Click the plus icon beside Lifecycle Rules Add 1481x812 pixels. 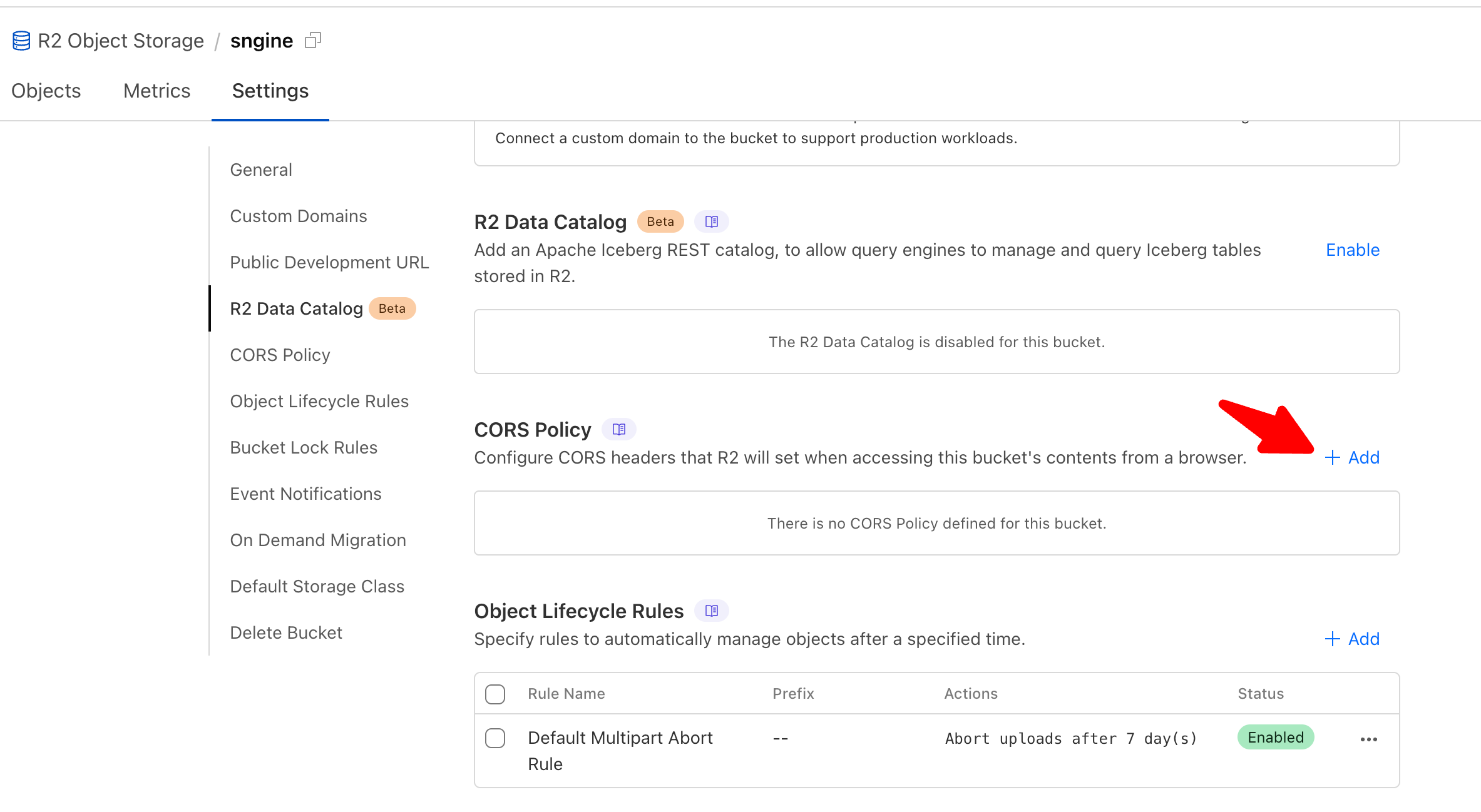[x=1333, y=639]
